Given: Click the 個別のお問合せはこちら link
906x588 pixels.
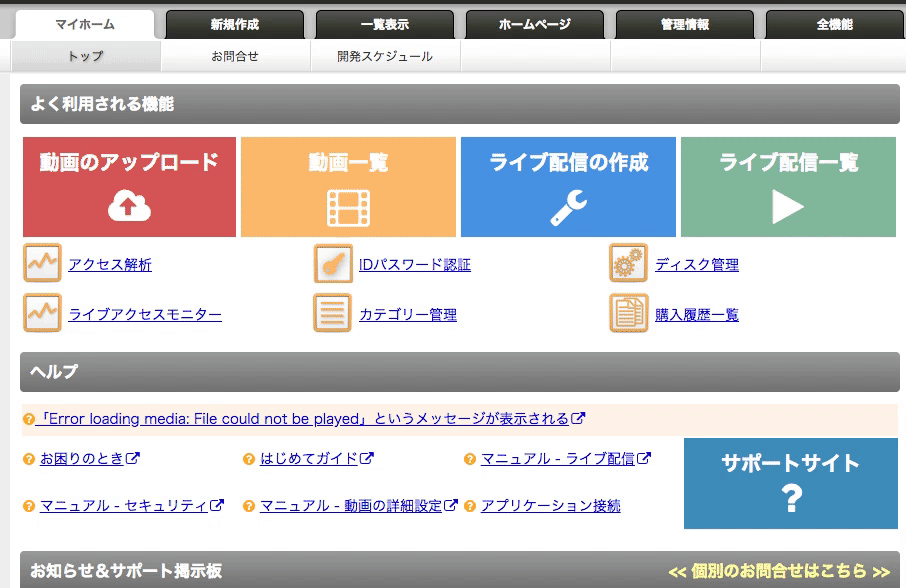Looking at the screenshot, I should (779, 571).
